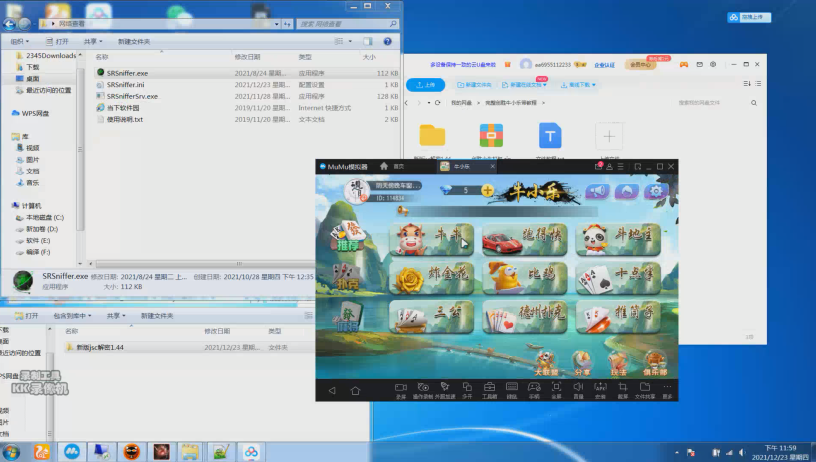The width and height of the screenshot is (816, 462).
Task: Tap the 分享 share icon in game lobby
Action: click(582, 363)
